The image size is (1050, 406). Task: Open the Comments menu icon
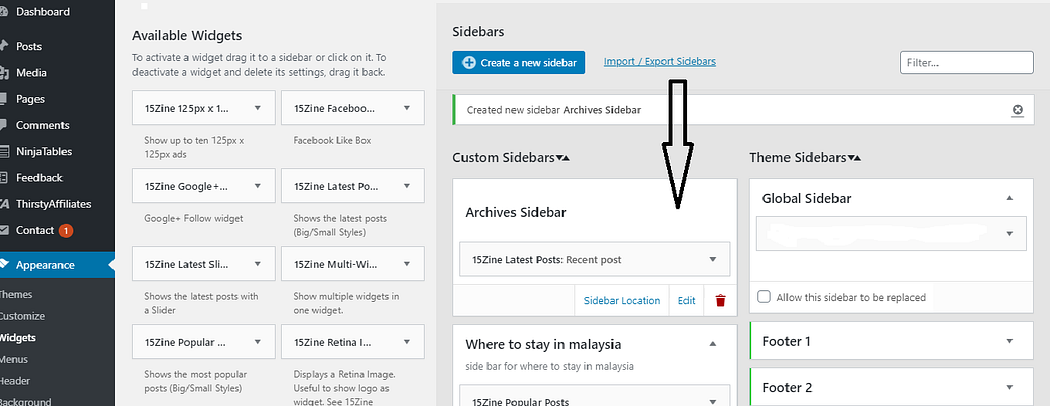point(3,125)
